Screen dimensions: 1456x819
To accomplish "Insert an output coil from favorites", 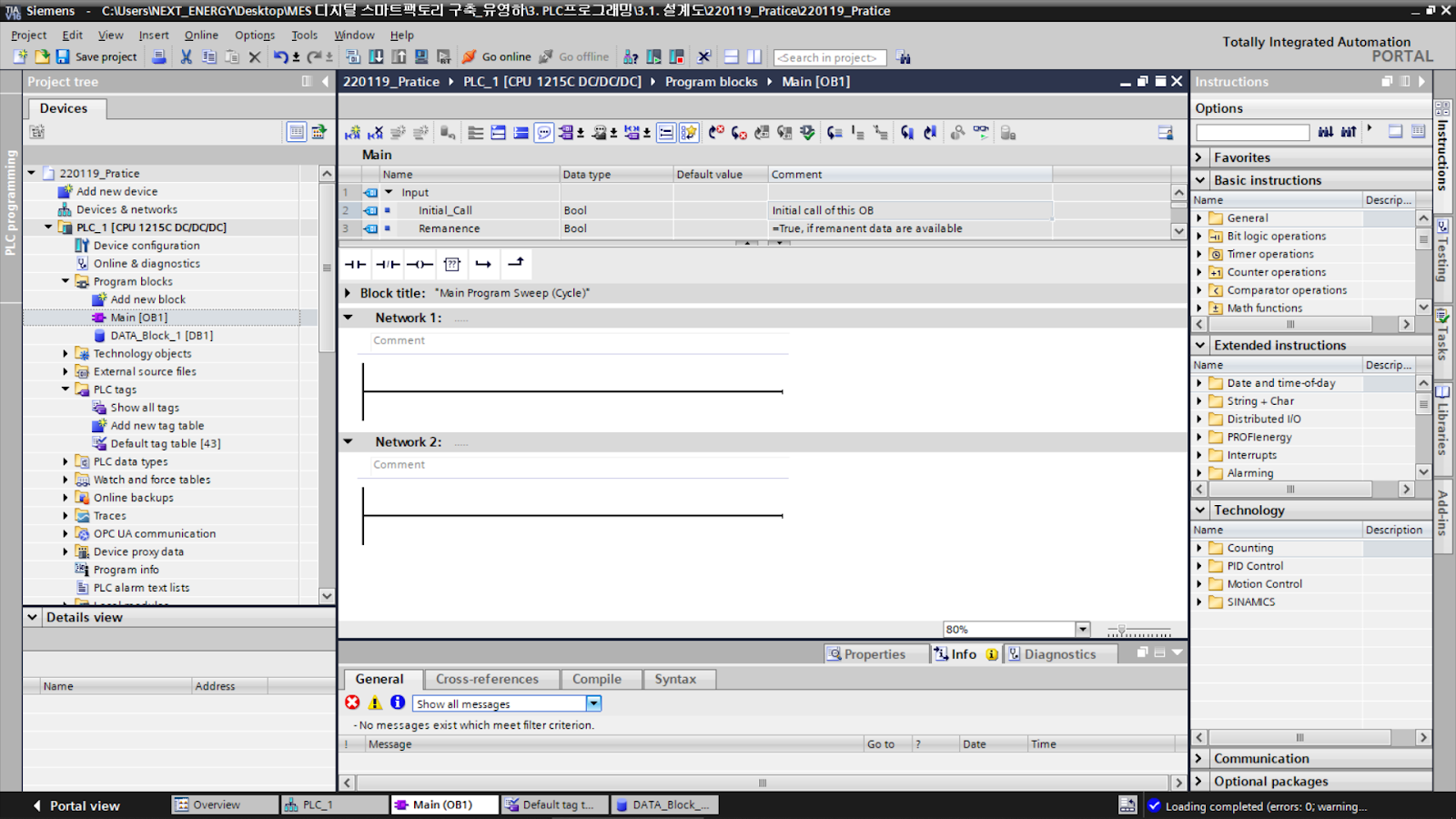I will point(420,264).
